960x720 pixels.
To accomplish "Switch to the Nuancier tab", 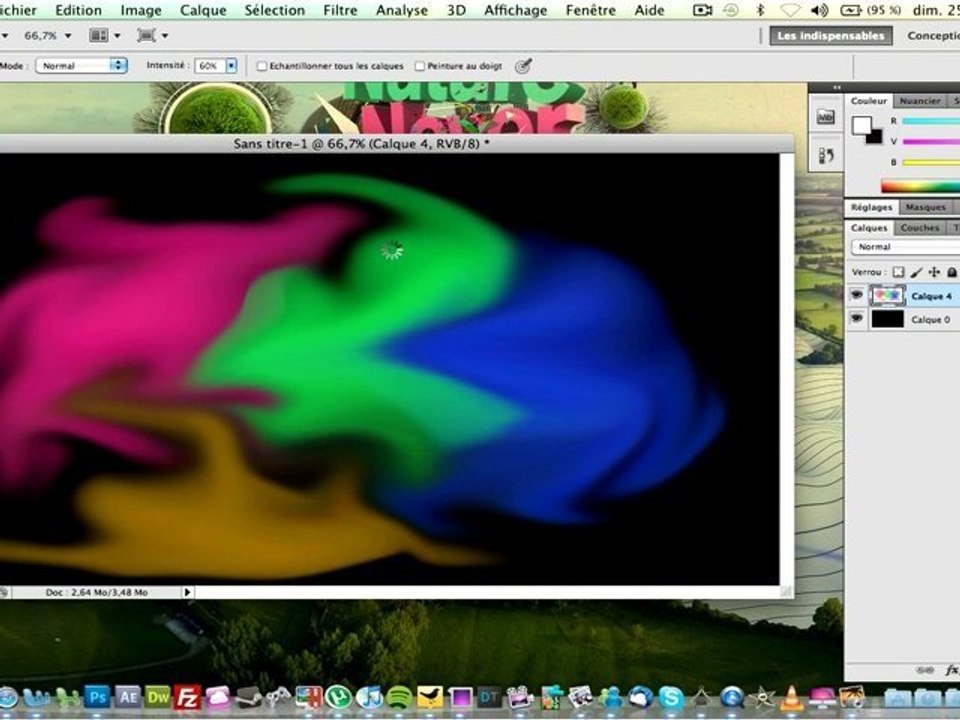I will coord(920,101).
